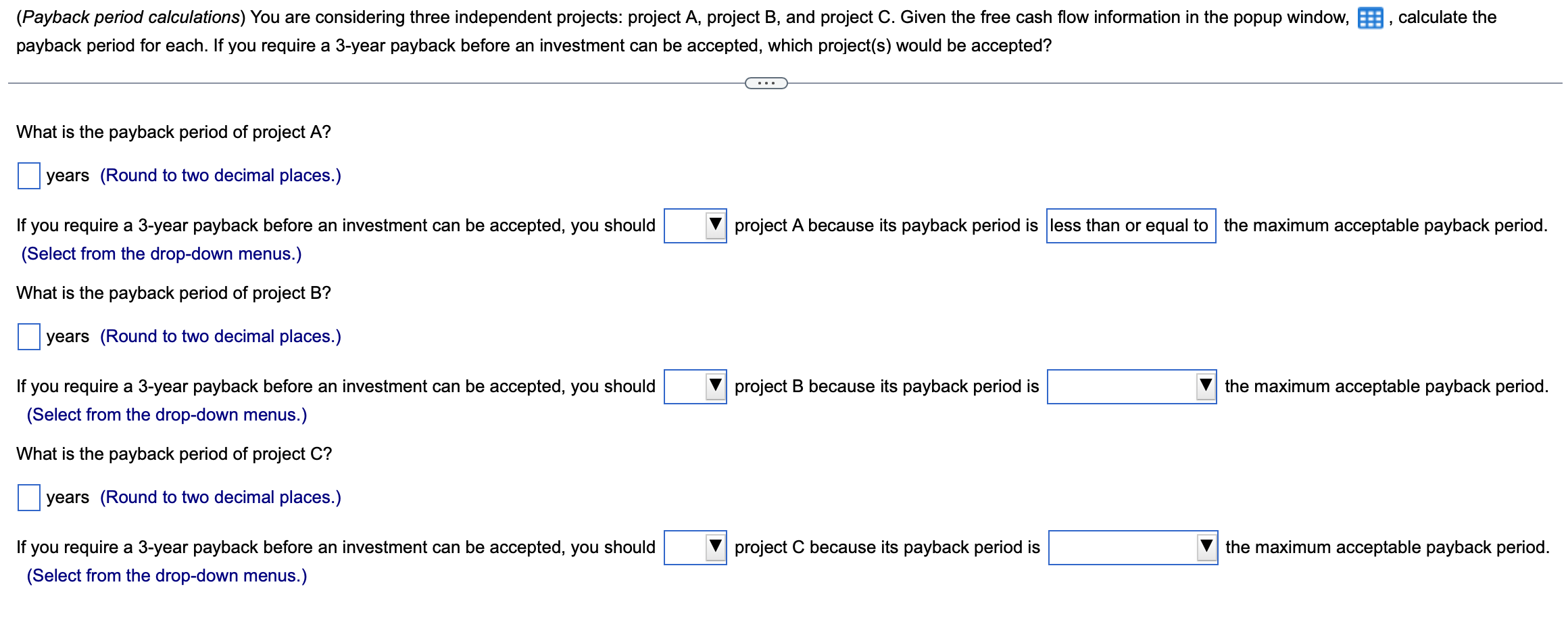The image size is (1568, 618).
Task: Click 'Select from the drop-down menus' text
Action: tap(162, 254)
